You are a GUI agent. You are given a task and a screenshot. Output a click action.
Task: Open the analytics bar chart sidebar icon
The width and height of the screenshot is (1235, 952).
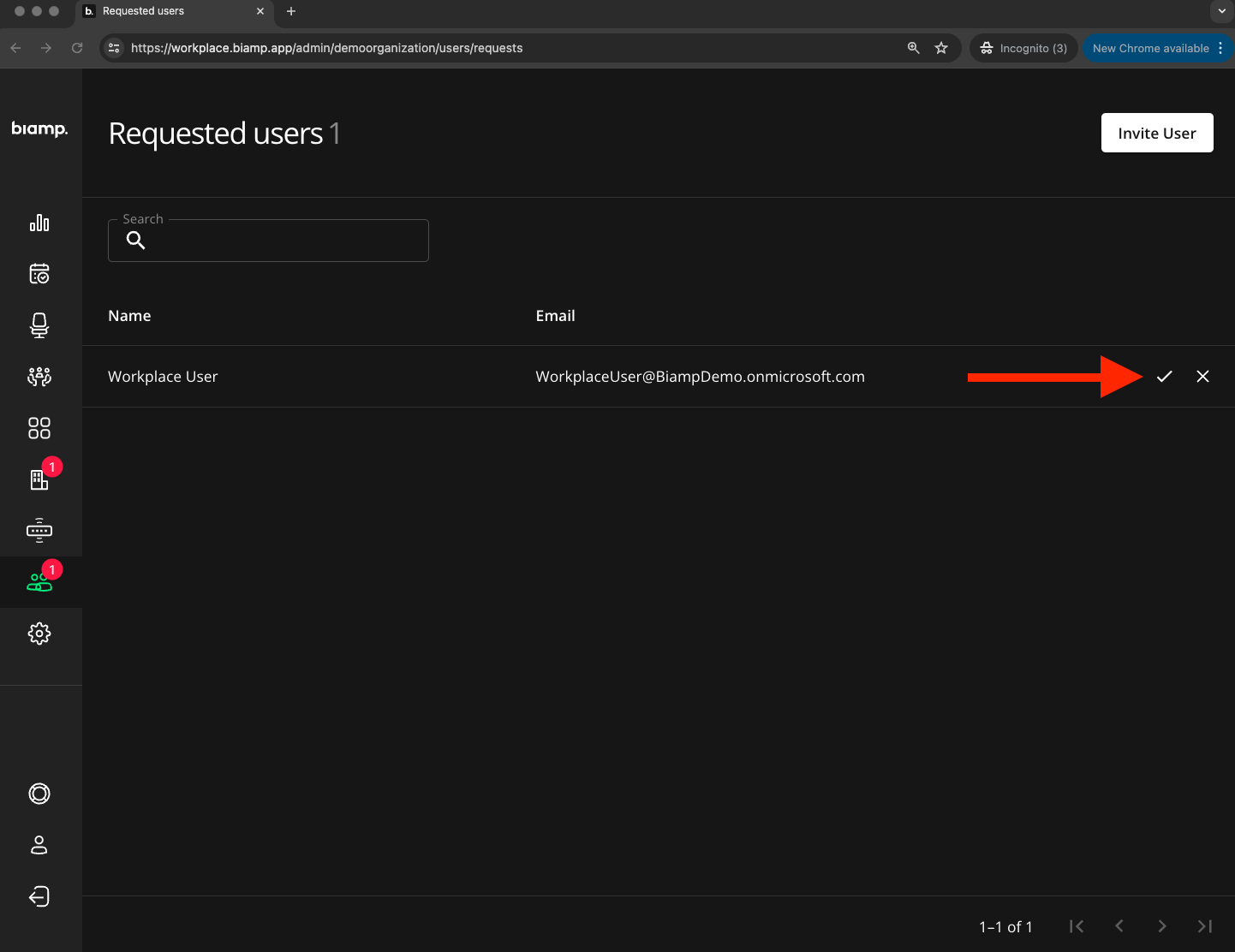39,223
